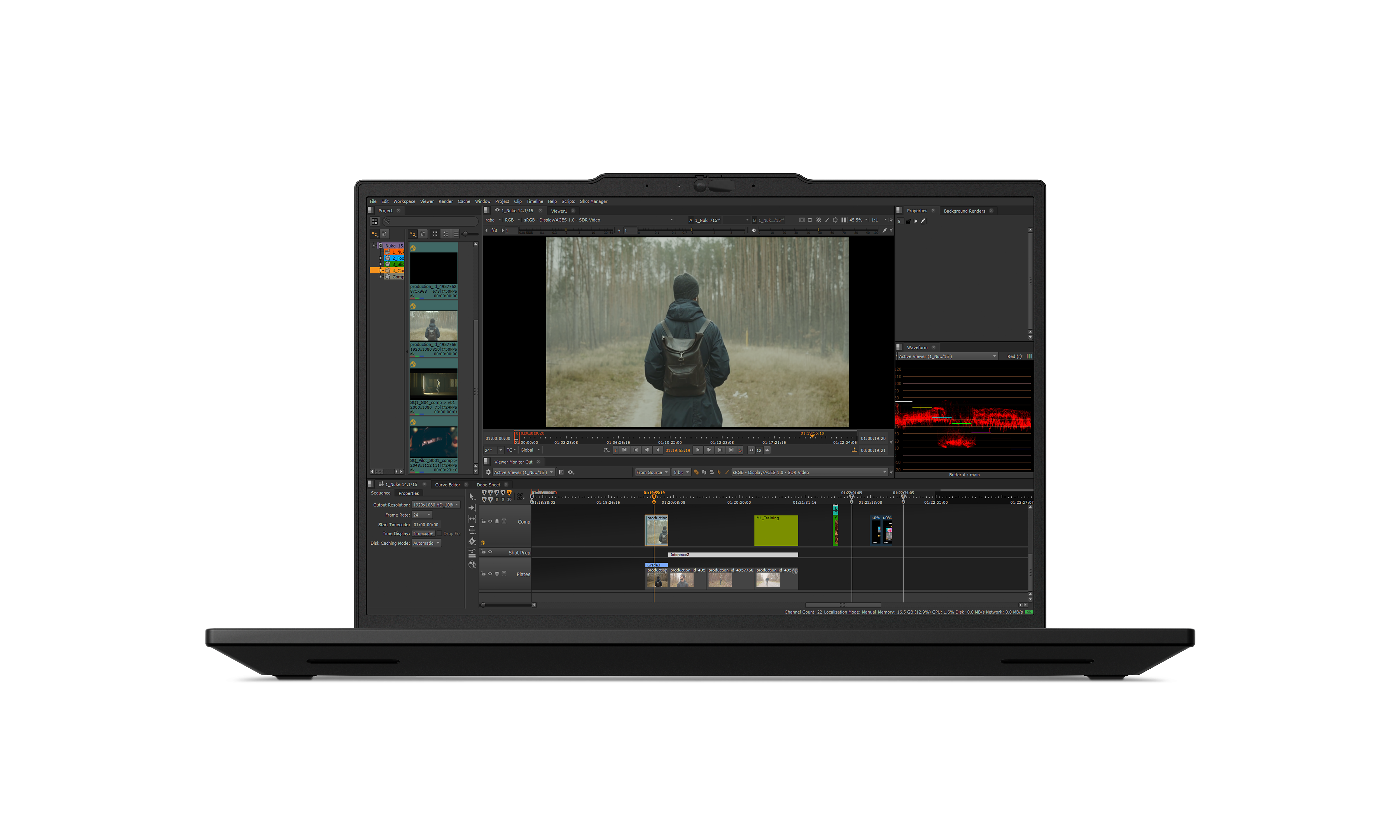
Task: Click forest hiker thumbnail in project bin
Action: coord(433,325)
